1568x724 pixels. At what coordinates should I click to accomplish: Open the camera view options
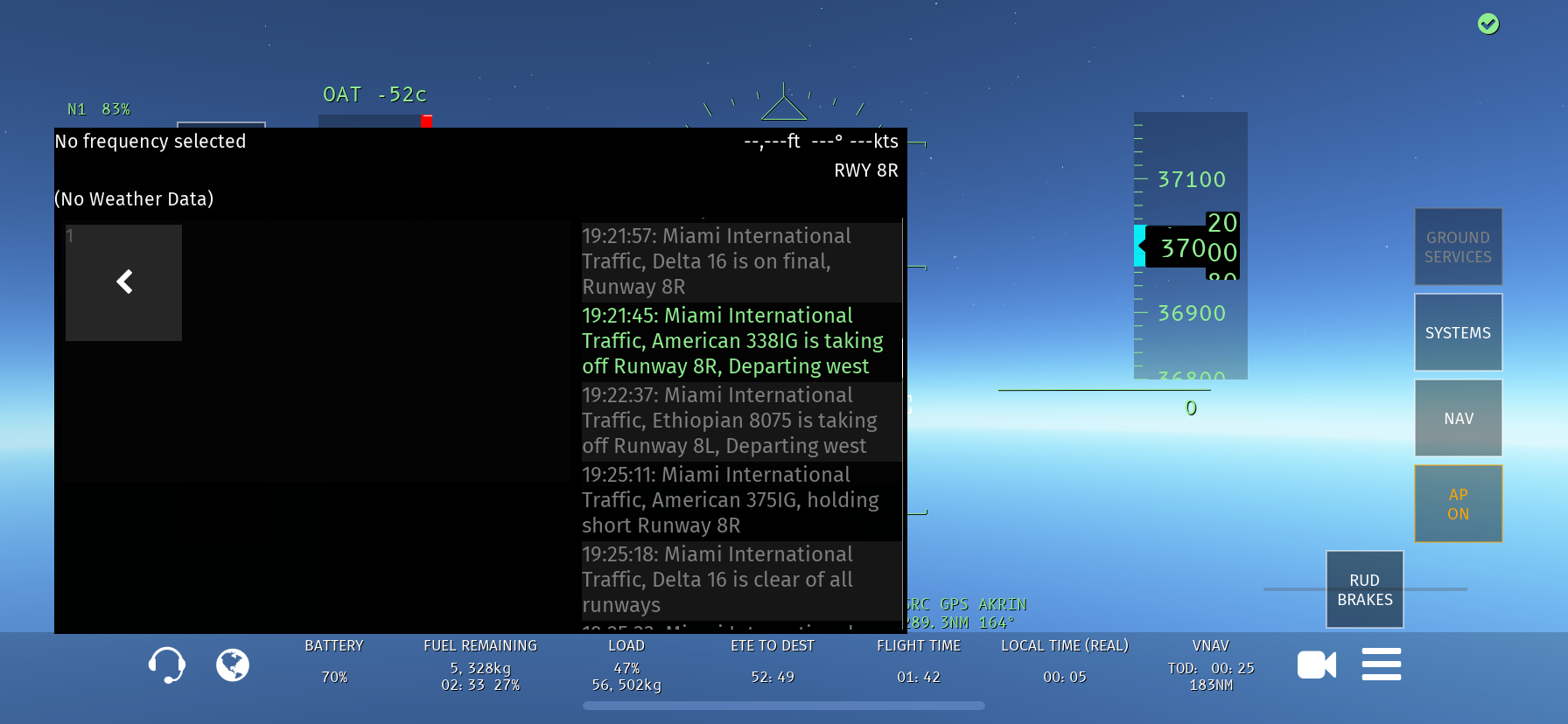click(1316, 665)
